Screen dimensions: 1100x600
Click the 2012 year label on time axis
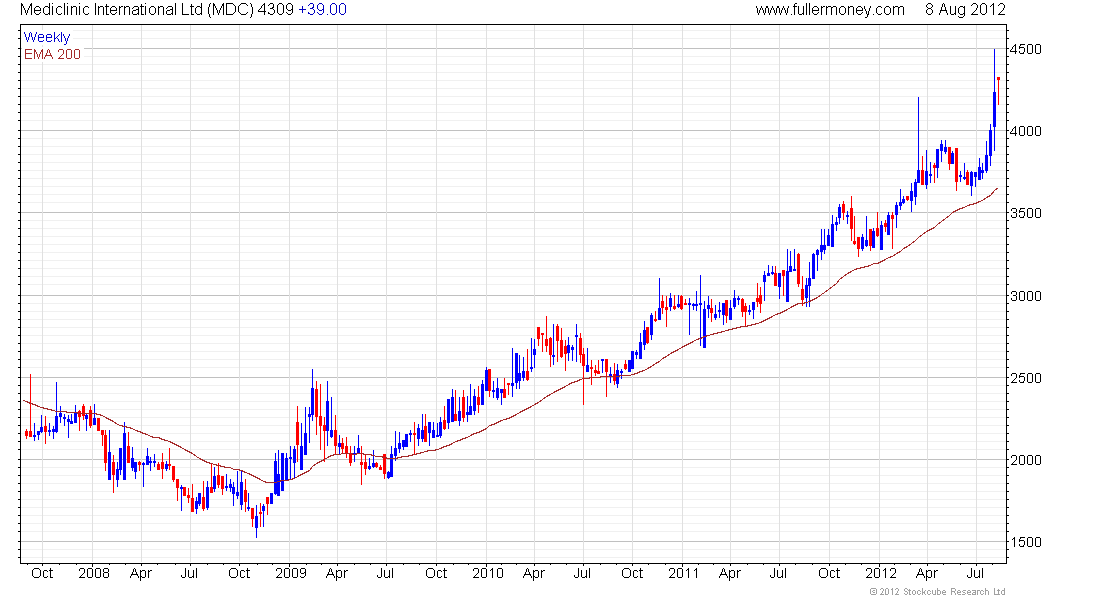[x=880, y=573]
